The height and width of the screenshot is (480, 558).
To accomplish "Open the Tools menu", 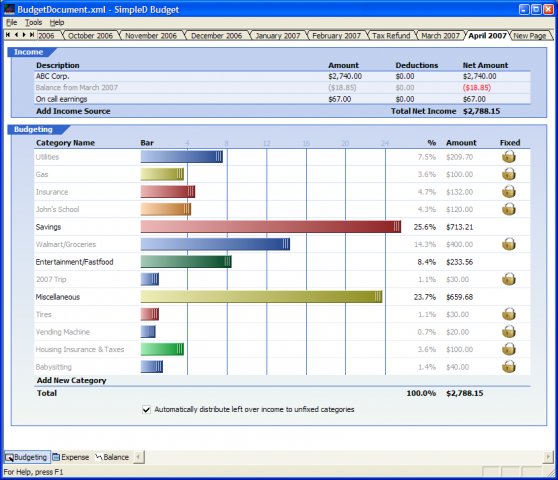I will pyautogui.click(x=33, y=22).
